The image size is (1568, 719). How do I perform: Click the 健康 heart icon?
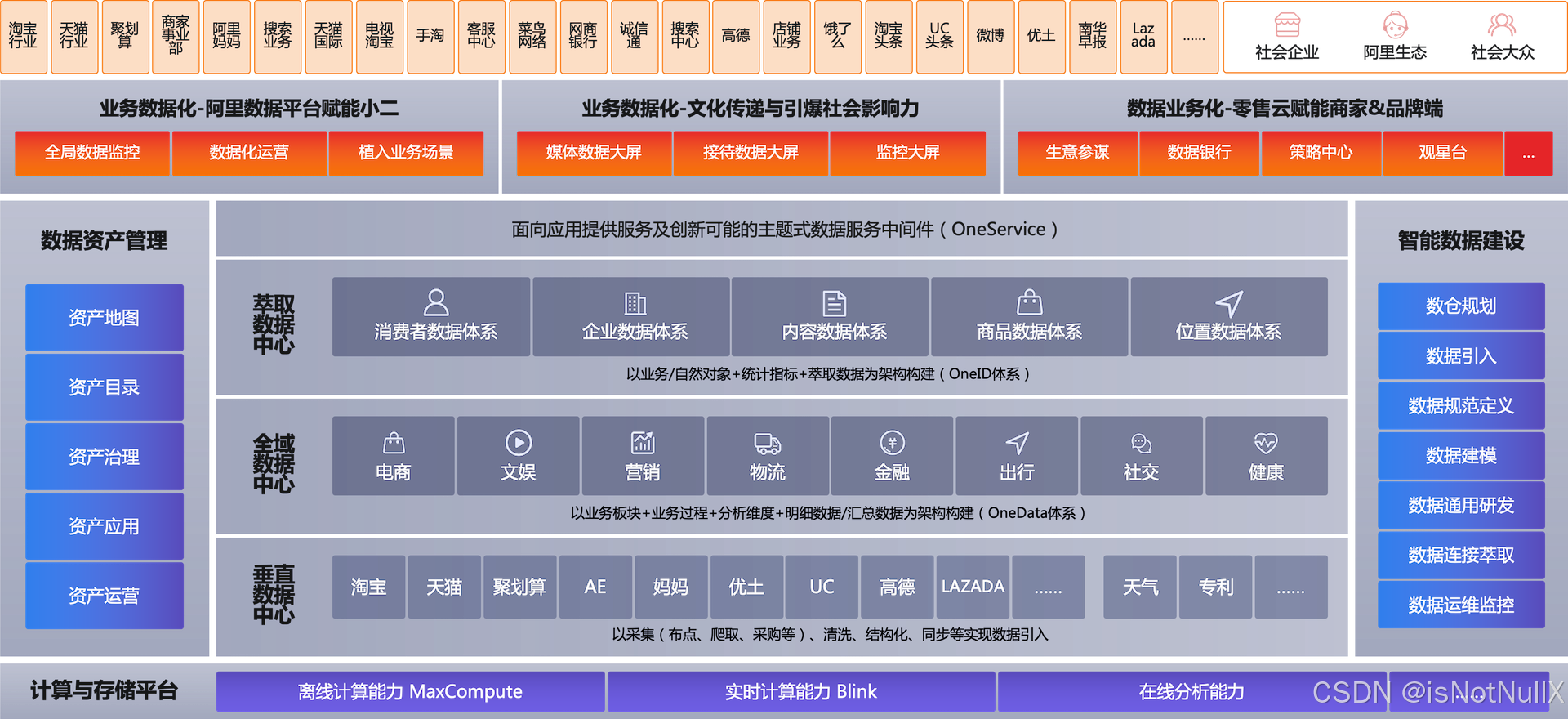pos(1266,444)
